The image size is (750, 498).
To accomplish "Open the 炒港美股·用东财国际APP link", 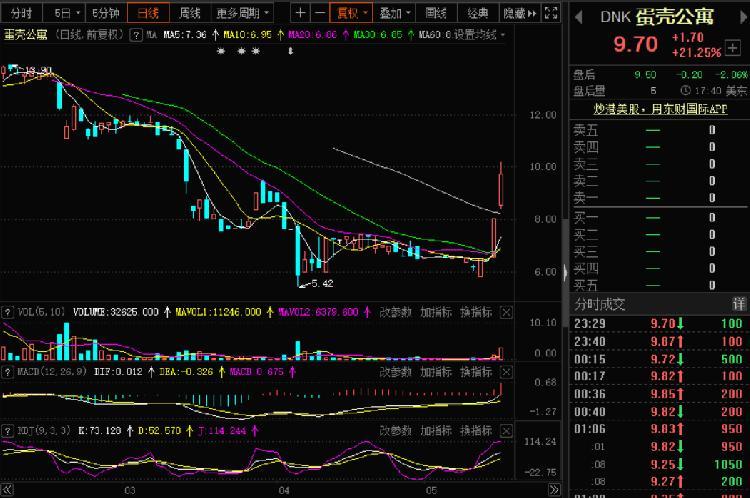I will click(660, 107).
